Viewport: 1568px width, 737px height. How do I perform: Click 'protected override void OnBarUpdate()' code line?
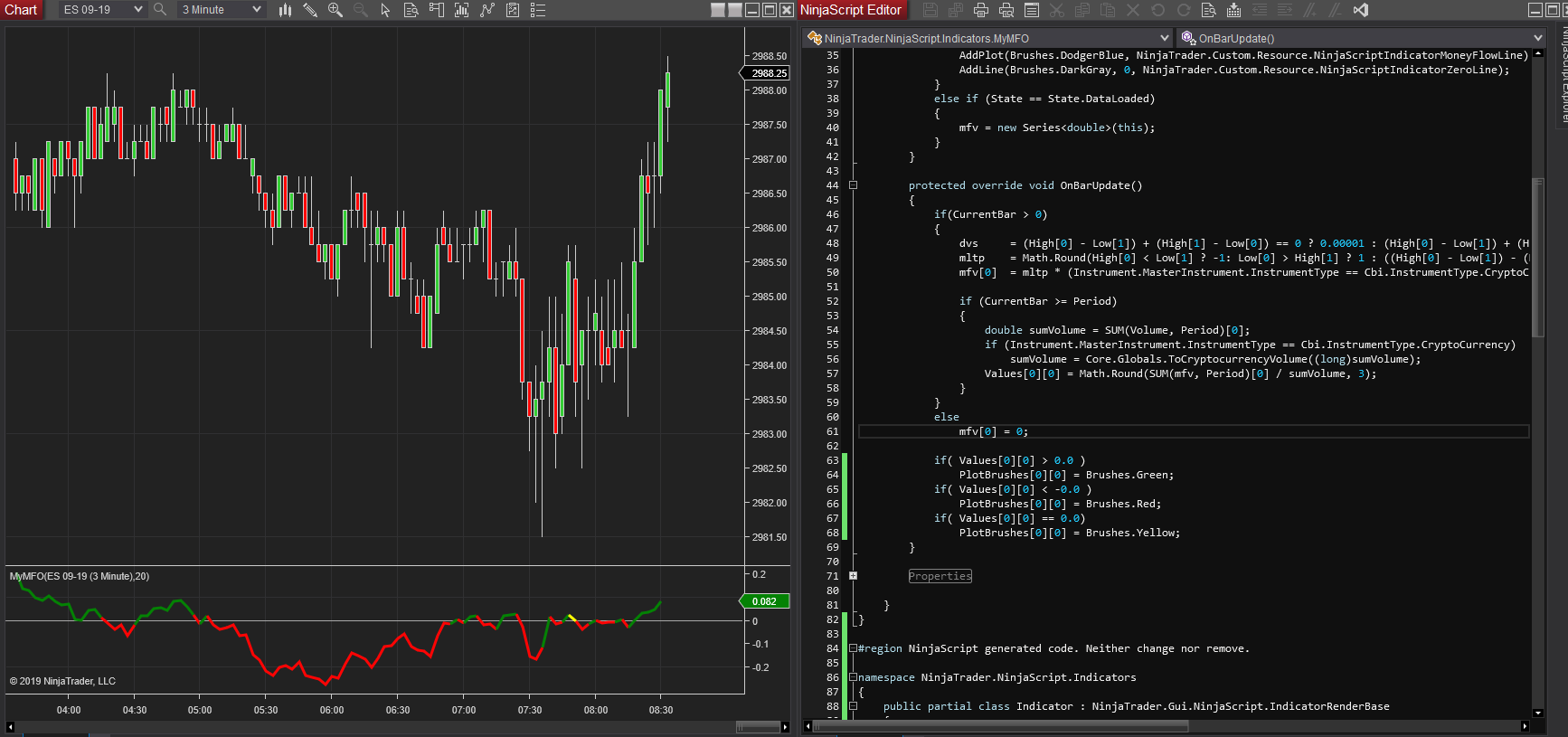click(1025, 185)
